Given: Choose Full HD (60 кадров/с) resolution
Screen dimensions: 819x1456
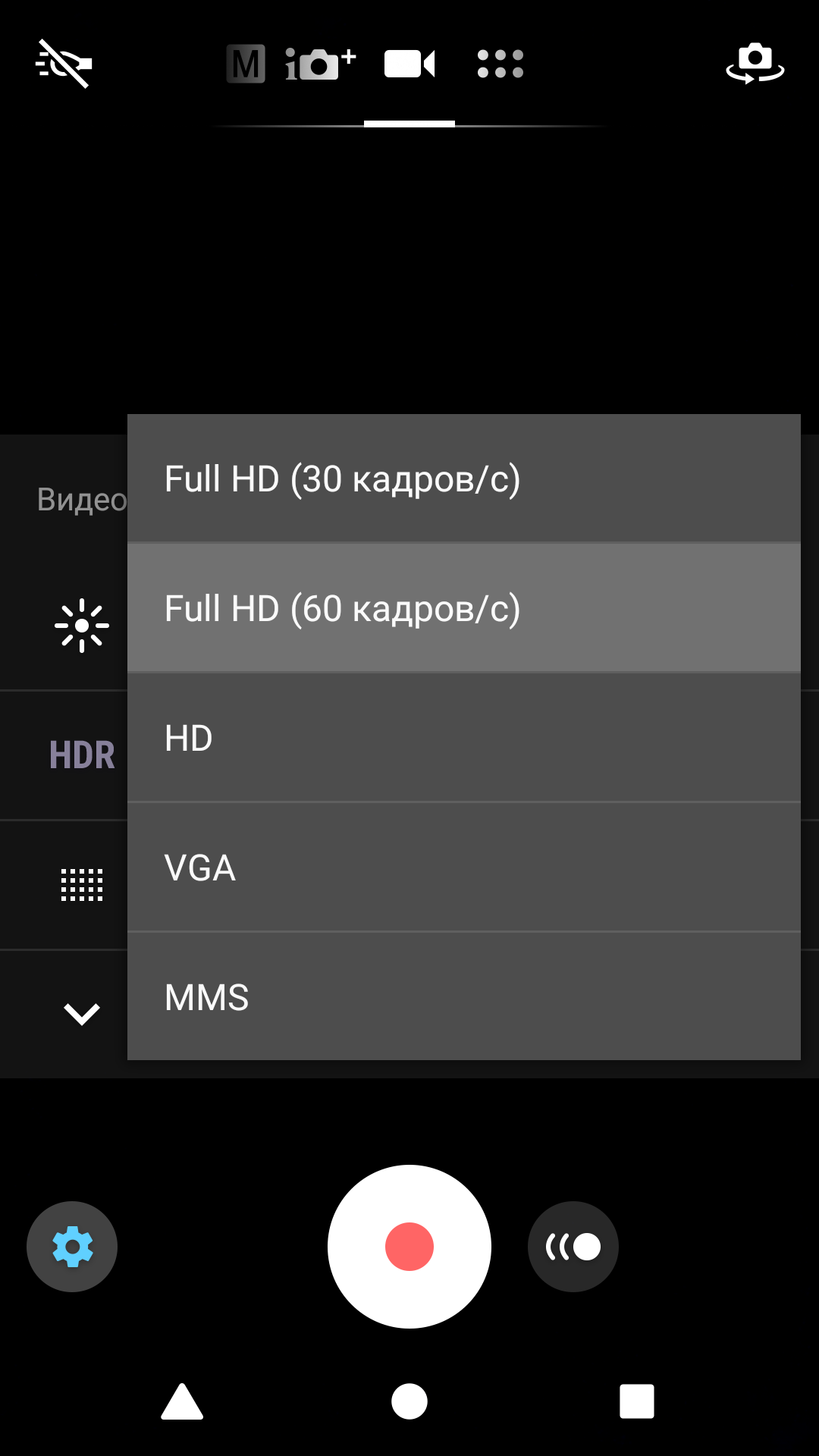Looking at the screenshot, I should tap(463, 609).
